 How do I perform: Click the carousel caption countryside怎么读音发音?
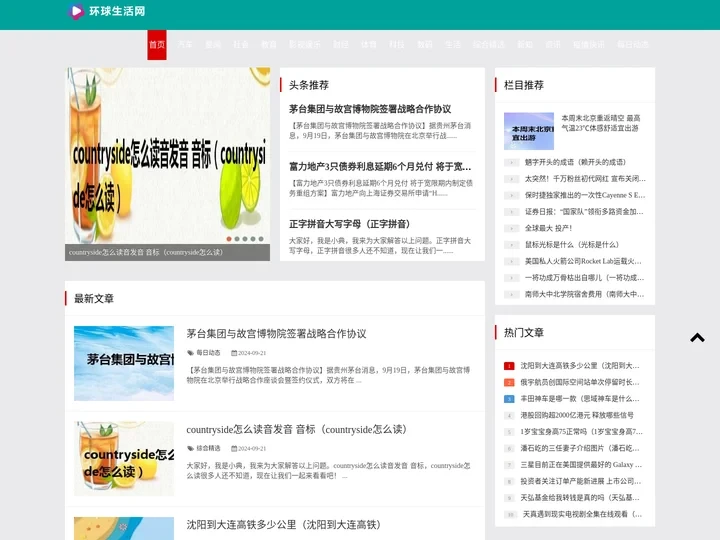(x=146, y=252)
